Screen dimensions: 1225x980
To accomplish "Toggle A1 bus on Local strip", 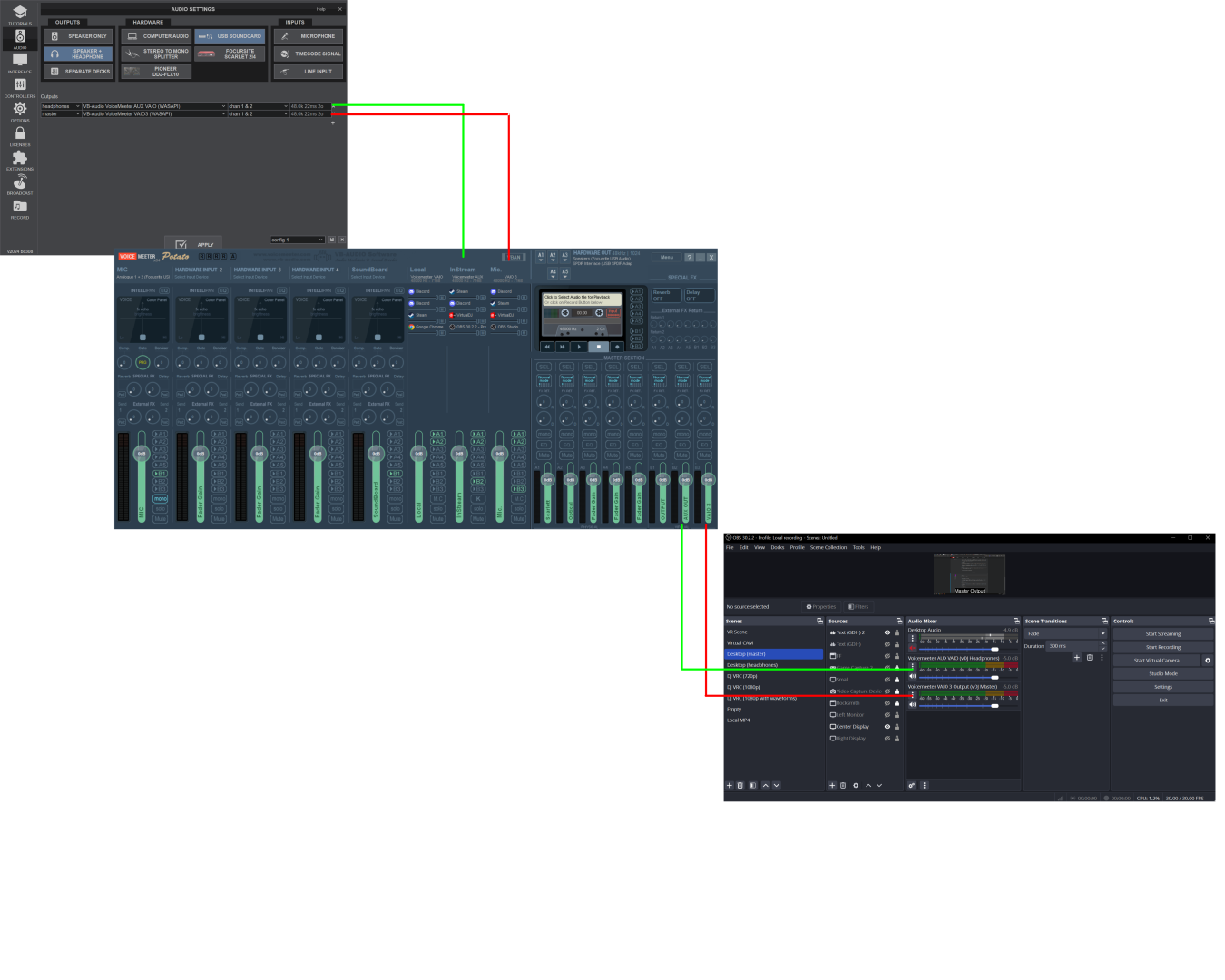I will (437, 434).
